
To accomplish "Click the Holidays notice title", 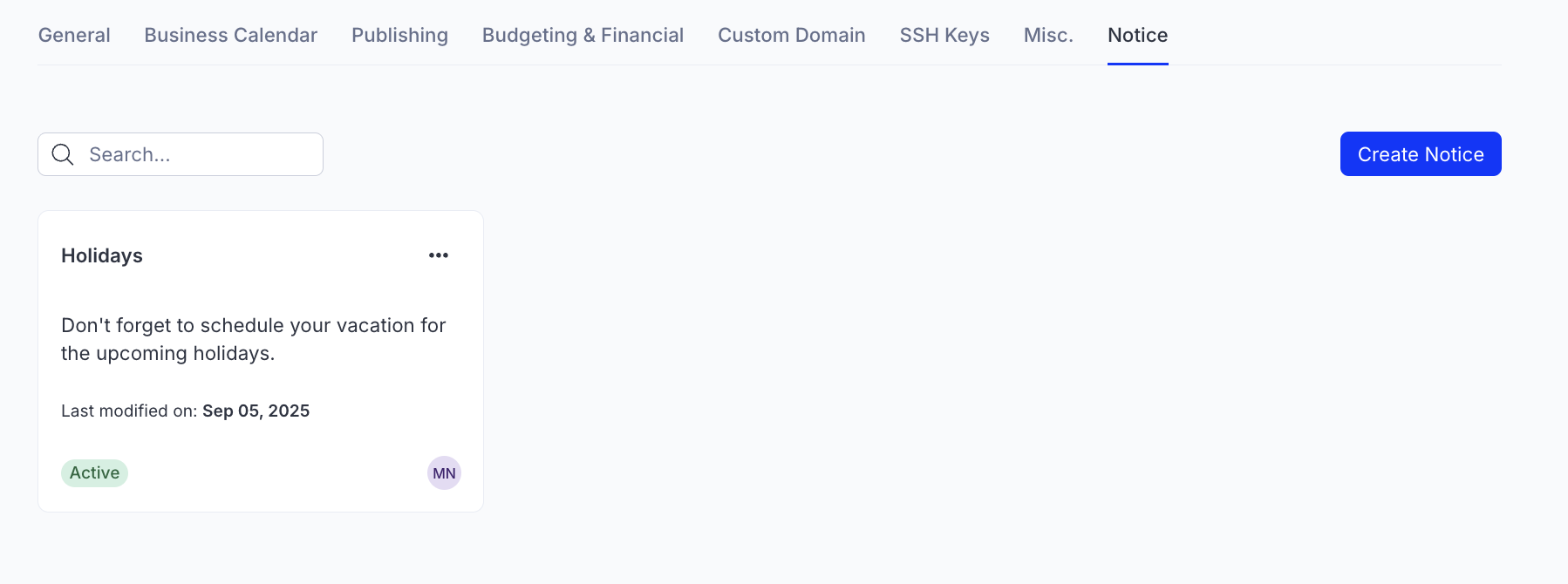I will click(x=101, y=255).
